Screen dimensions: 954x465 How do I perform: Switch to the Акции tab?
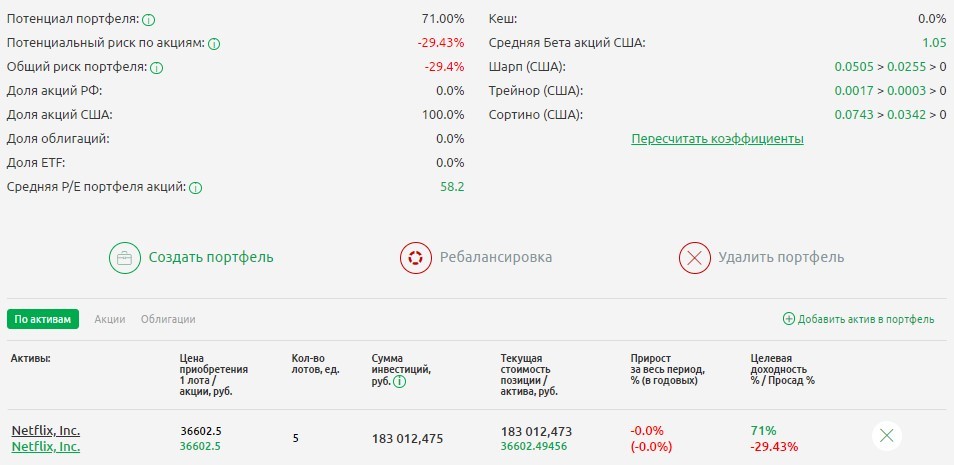click(x=110, y=319)
